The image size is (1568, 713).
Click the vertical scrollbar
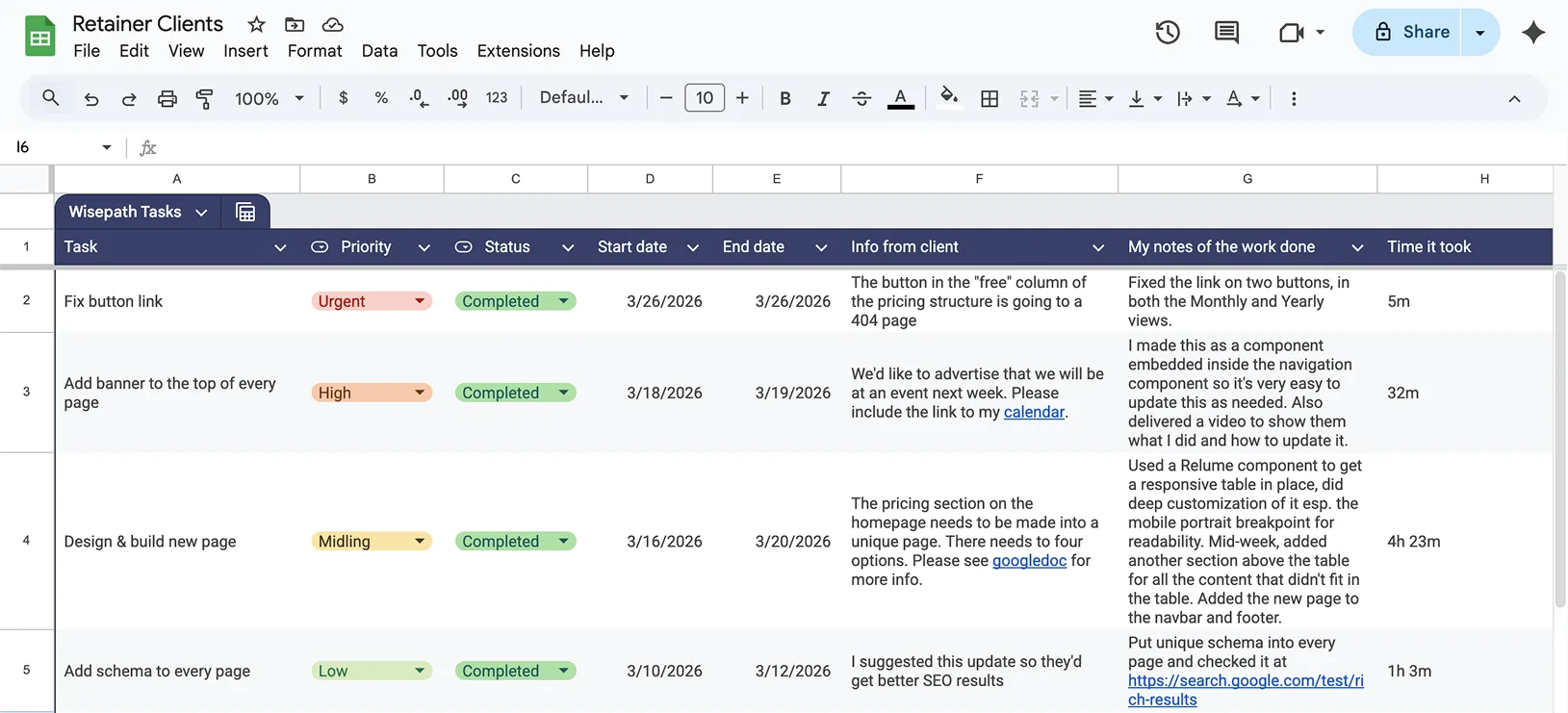click(x=1560, y=438)
